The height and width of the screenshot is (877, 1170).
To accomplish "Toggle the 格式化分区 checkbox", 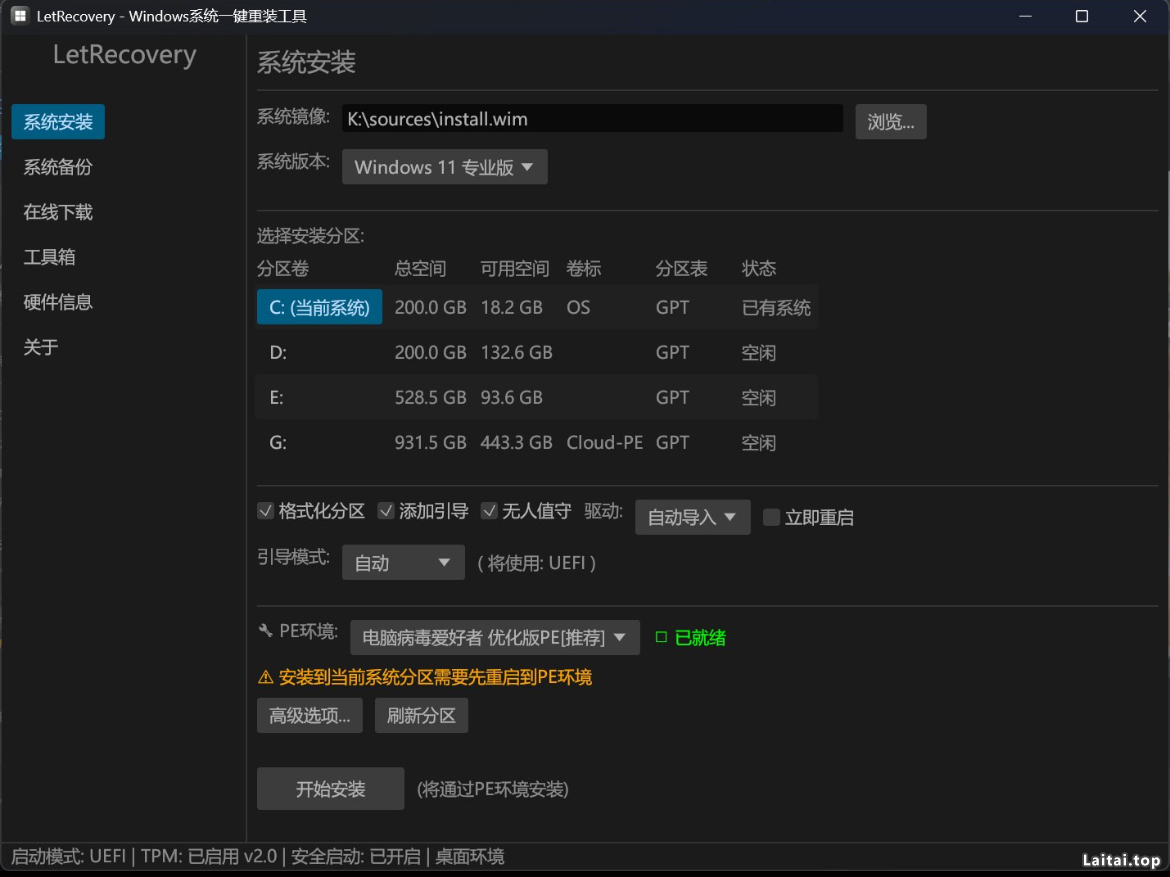I will point(266,511).
